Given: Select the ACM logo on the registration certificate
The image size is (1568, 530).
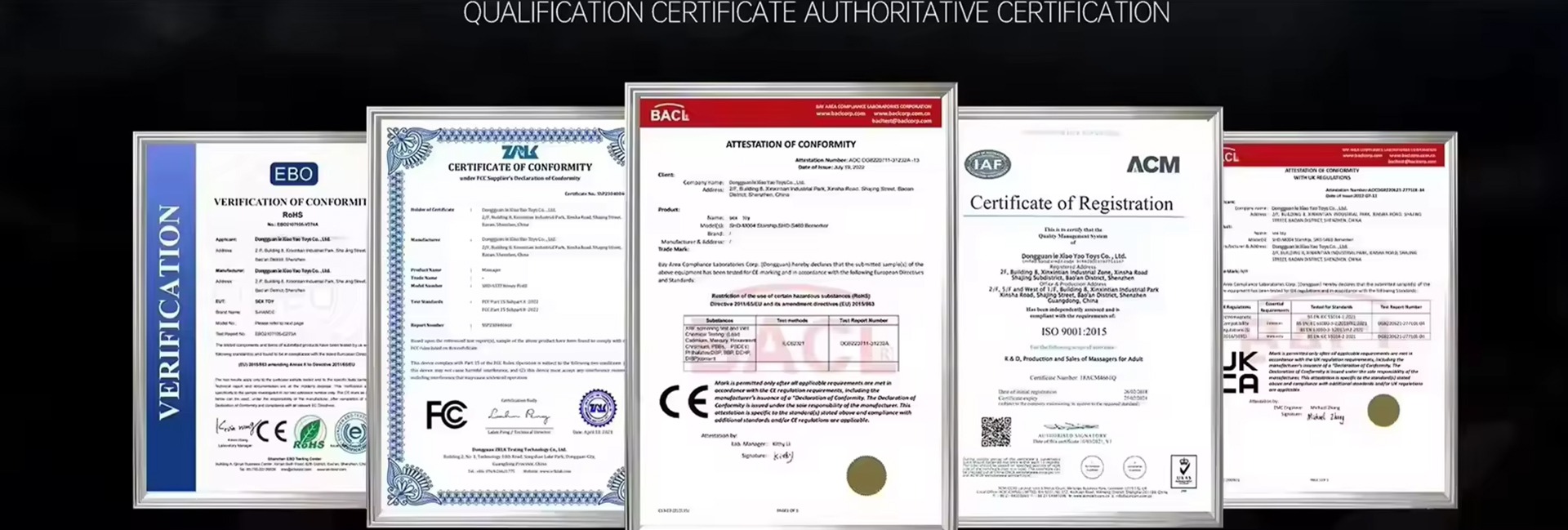Looking at the screenshot, I should tap(1153, 165).
